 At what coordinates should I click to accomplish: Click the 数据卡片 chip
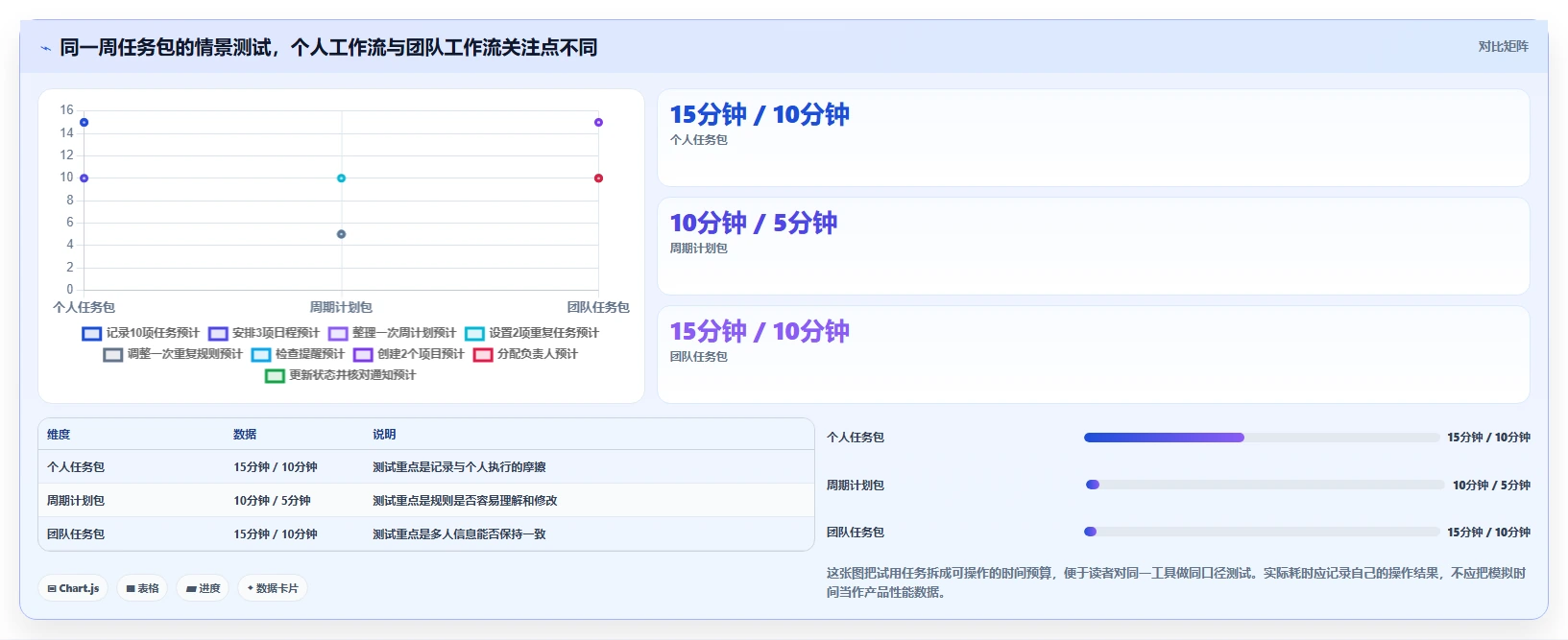(273, 588)
